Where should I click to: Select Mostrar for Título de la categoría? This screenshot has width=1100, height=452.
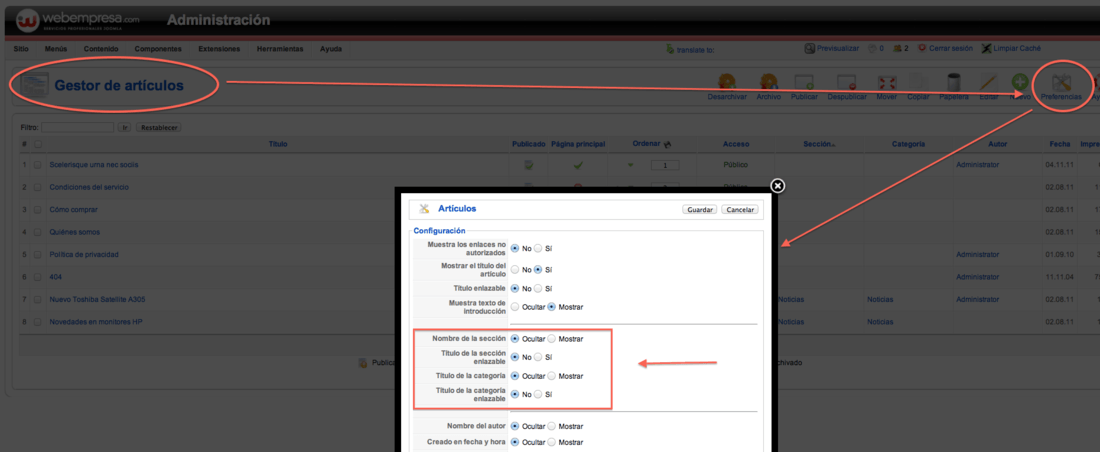pos(551,376)
